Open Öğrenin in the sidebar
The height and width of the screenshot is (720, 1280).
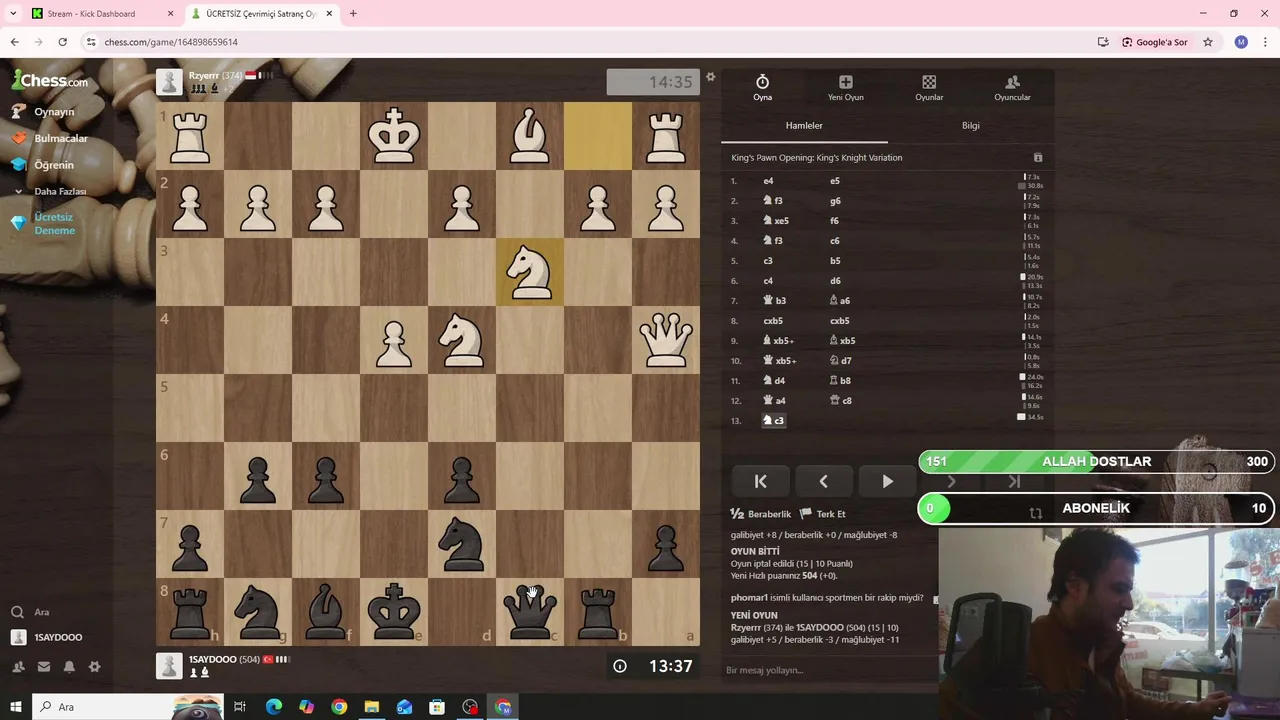click(44, 165)
